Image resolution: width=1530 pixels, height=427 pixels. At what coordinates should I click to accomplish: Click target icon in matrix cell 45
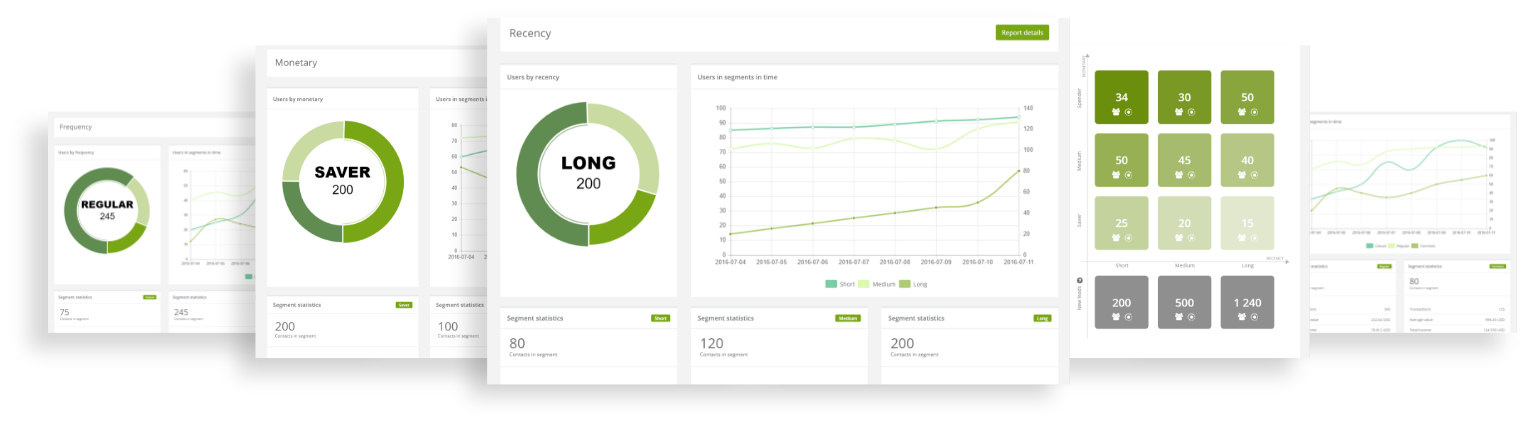(1191, 176)
